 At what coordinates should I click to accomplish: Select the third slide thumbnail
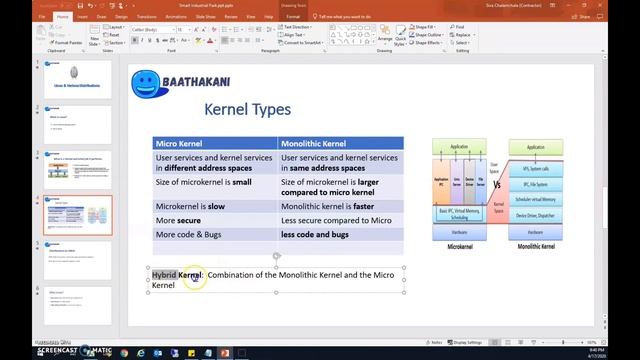pos(78,170)
